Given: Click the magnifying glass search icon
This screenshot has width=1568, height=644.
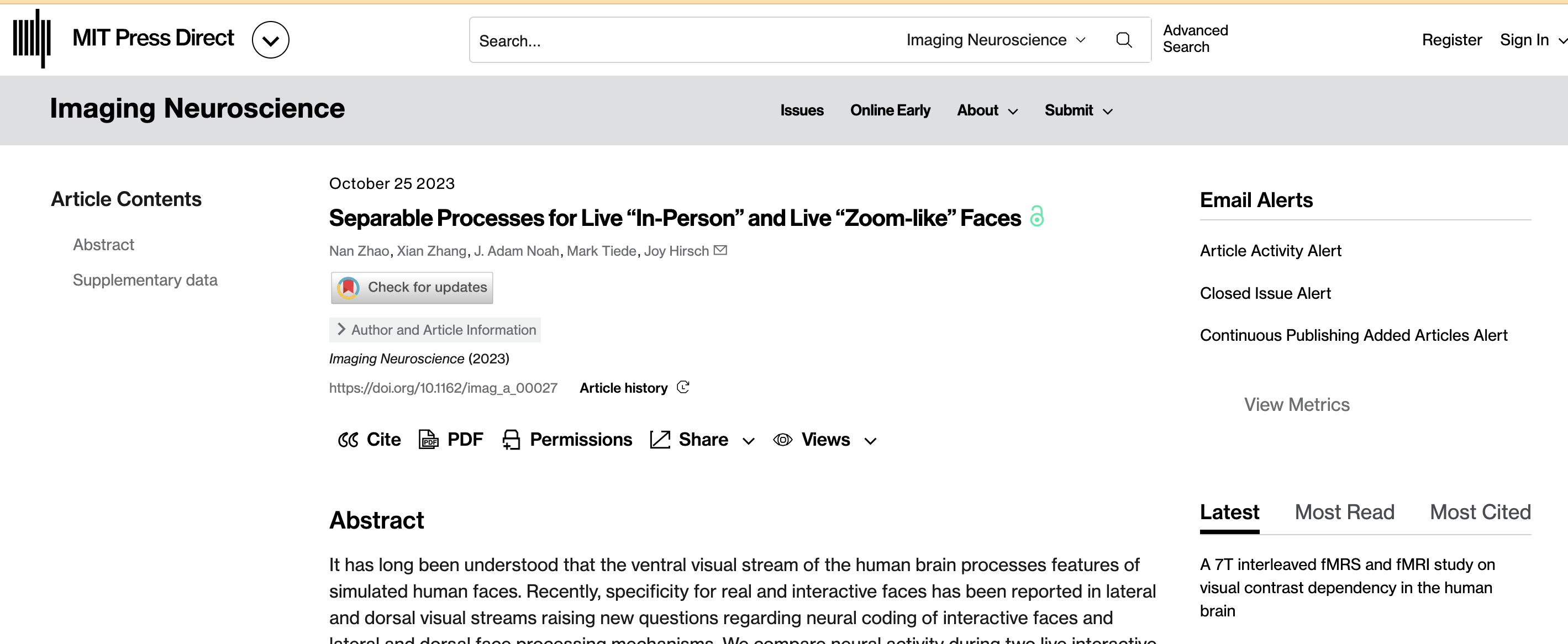Looking at the screenshot, I should 1124,40.
